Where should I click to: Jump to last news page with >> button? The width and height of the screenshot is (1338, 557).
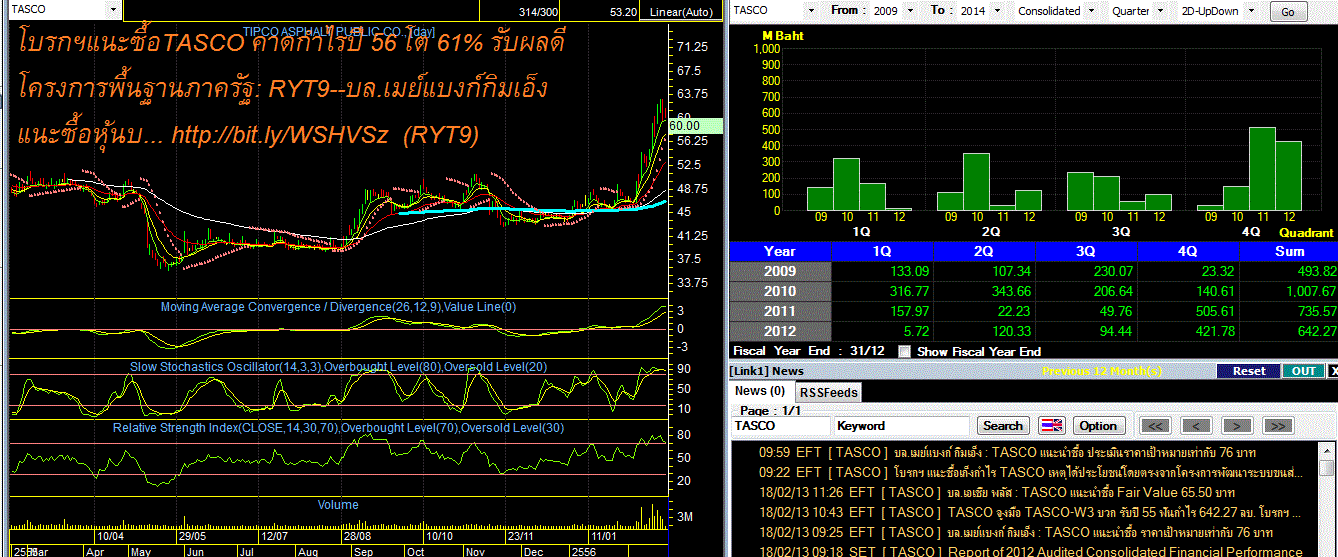(1277, 426)
